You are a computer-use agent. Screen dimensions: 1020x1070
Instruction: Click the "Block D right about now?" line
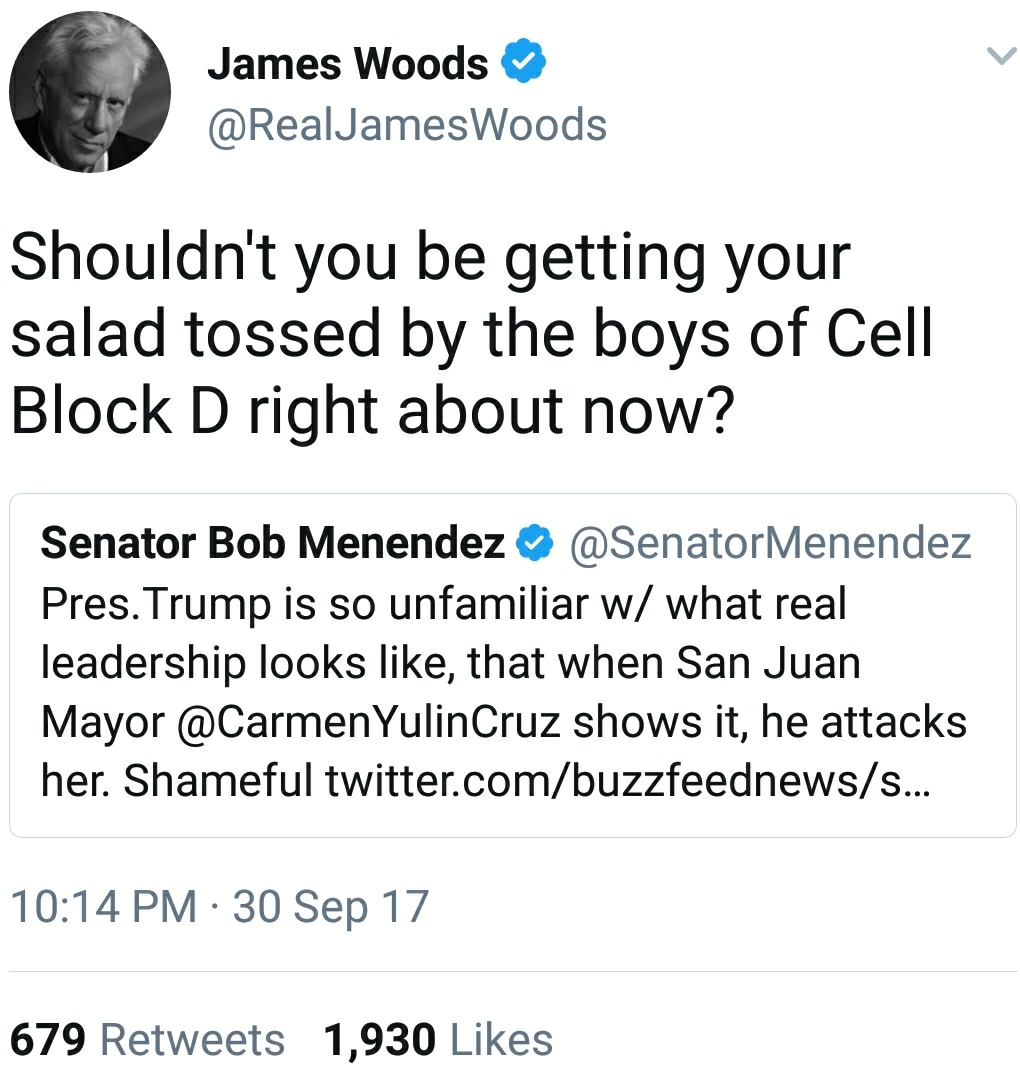click(368, 410)
